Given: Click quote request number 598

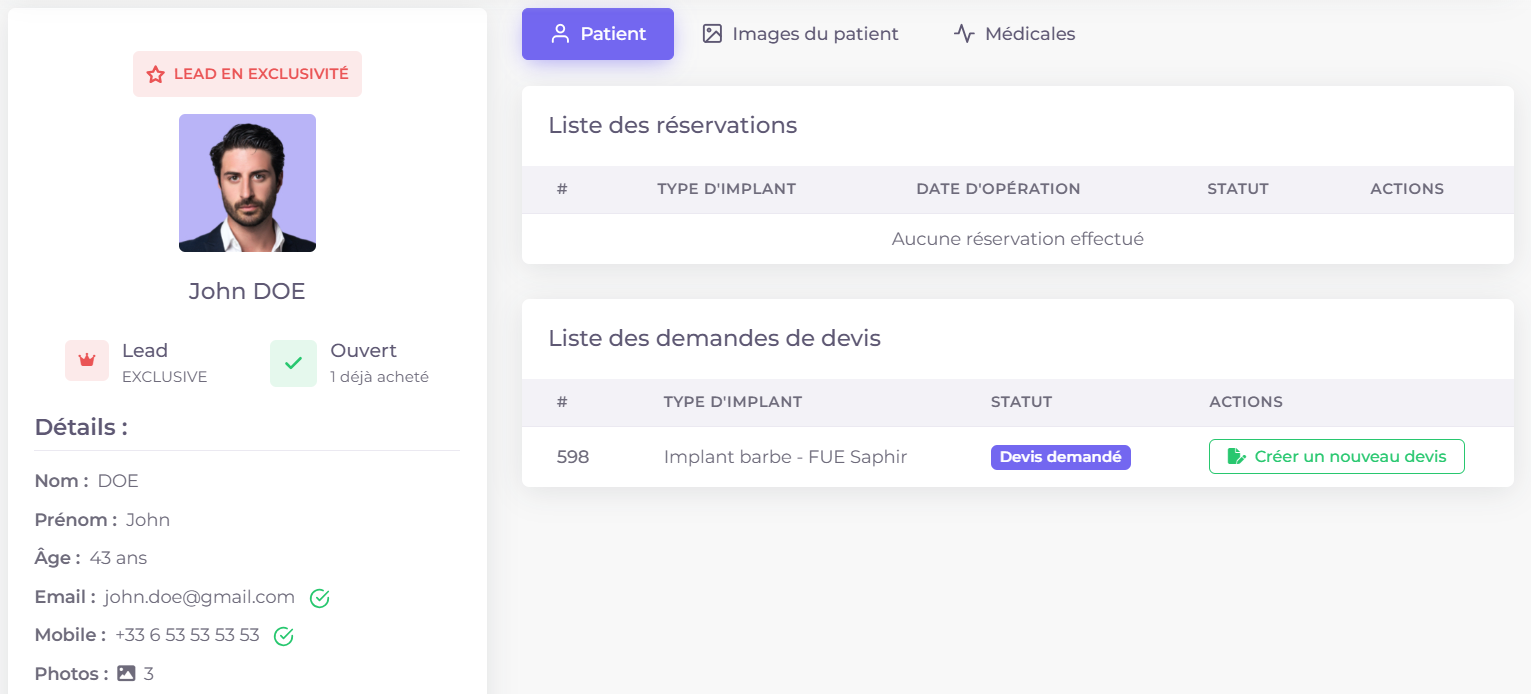Looking at the screenshot, I should pos(573,457).
